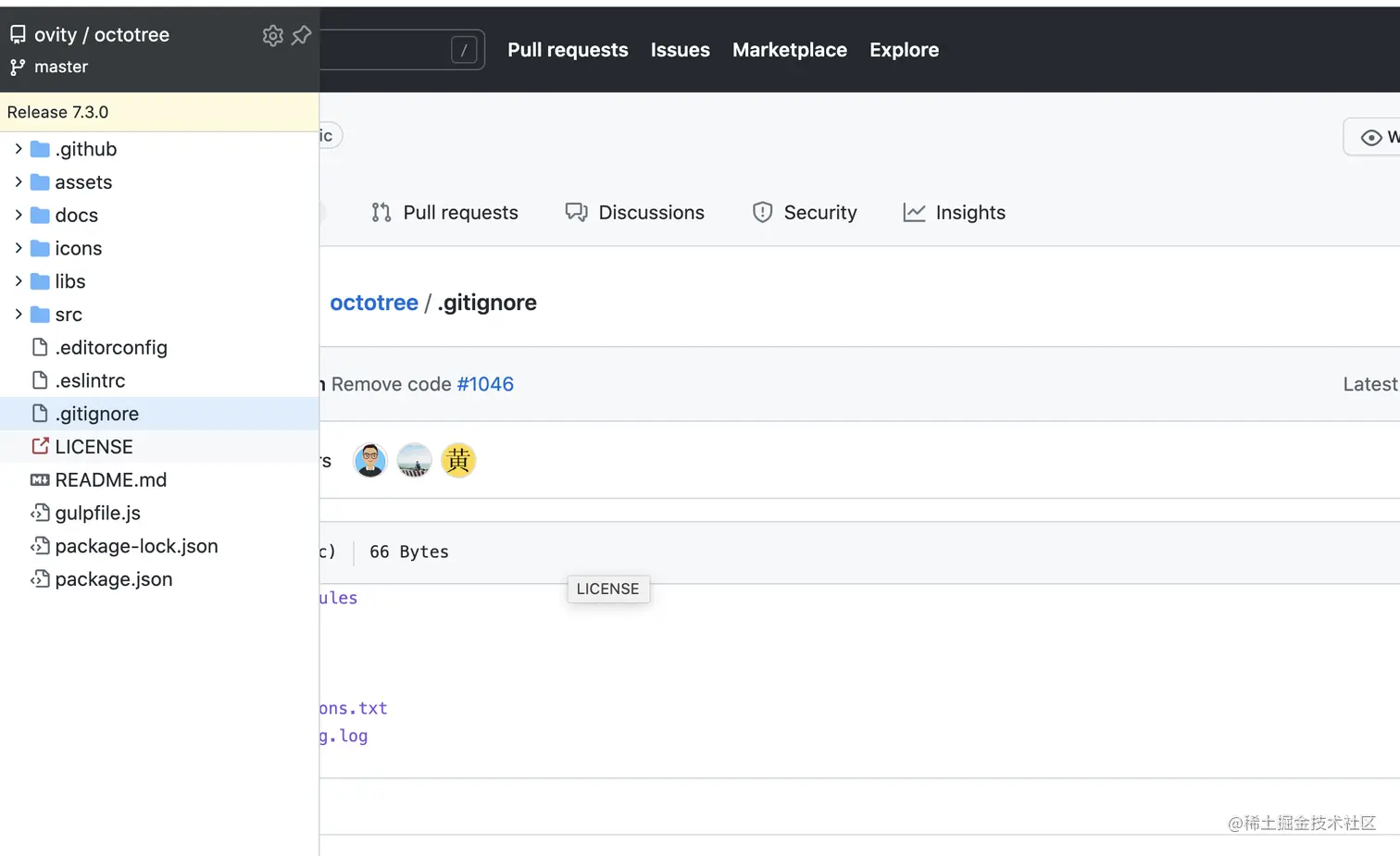Click the second contributor landscape avatar
Viewport: 1400px width, 856px height.
coord(414,460)
